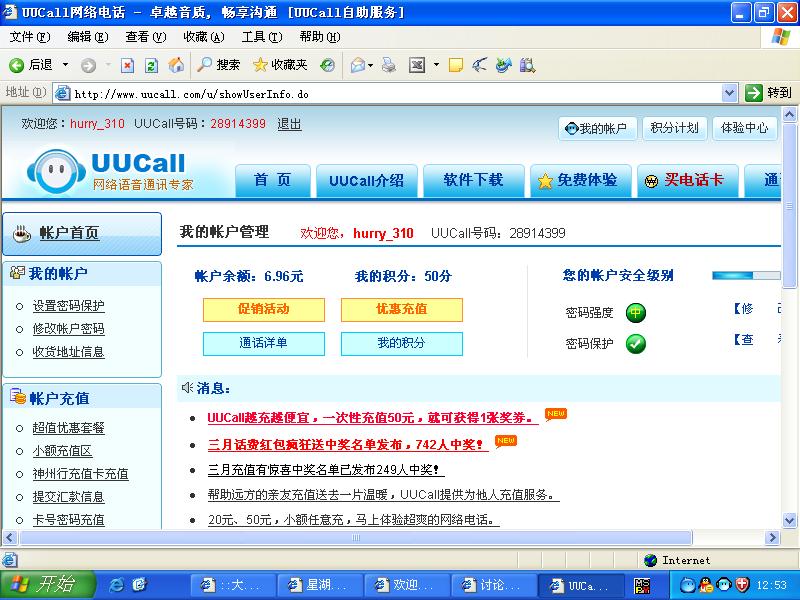Click the horizontal scrollbar at the page bottom

(356, 537)
